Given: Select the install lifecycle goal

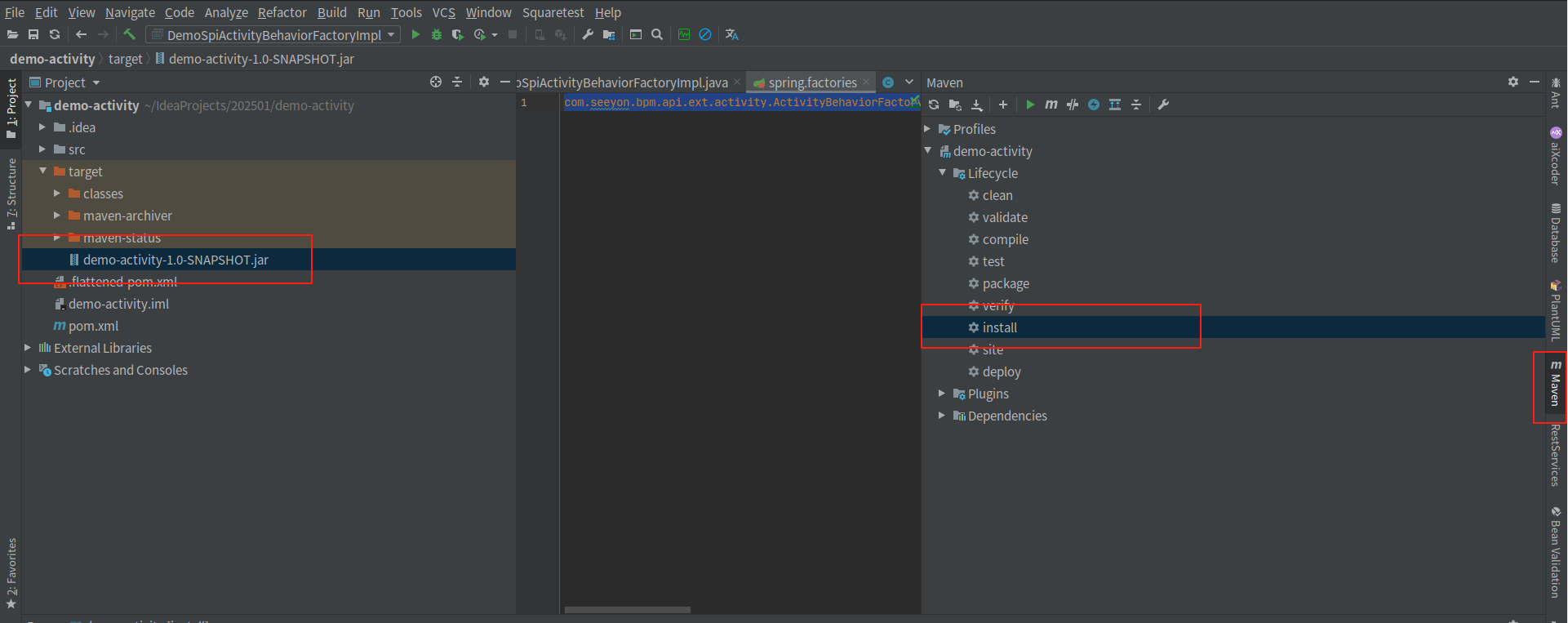Looking at the screenshot, I should pos(999,327).
